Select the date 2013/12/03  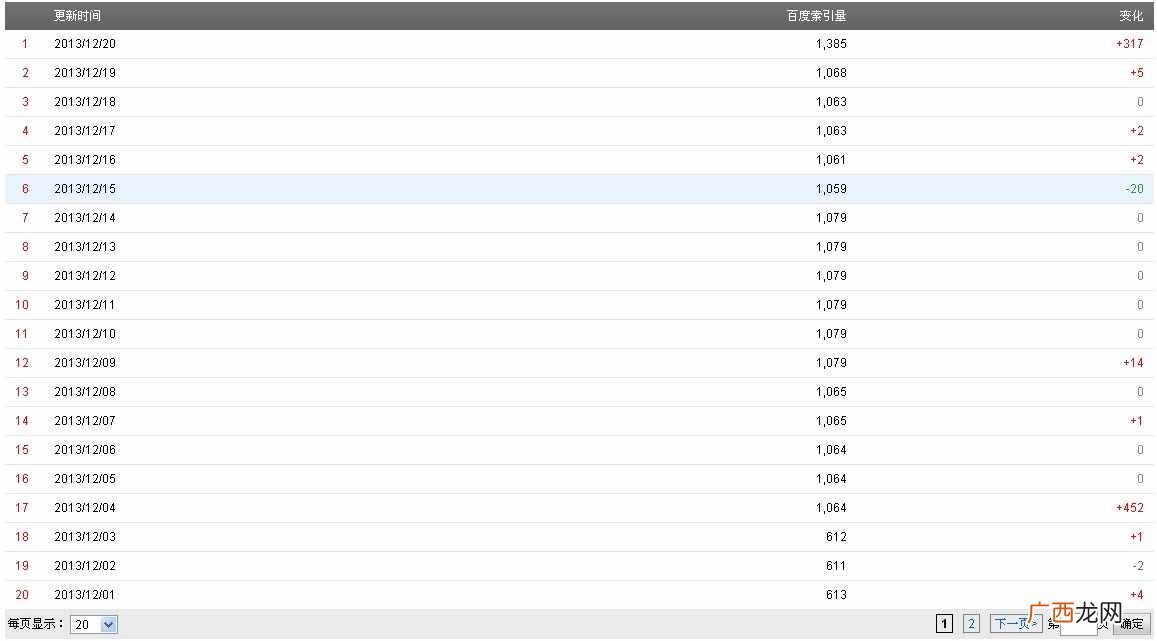coord(85,536)
